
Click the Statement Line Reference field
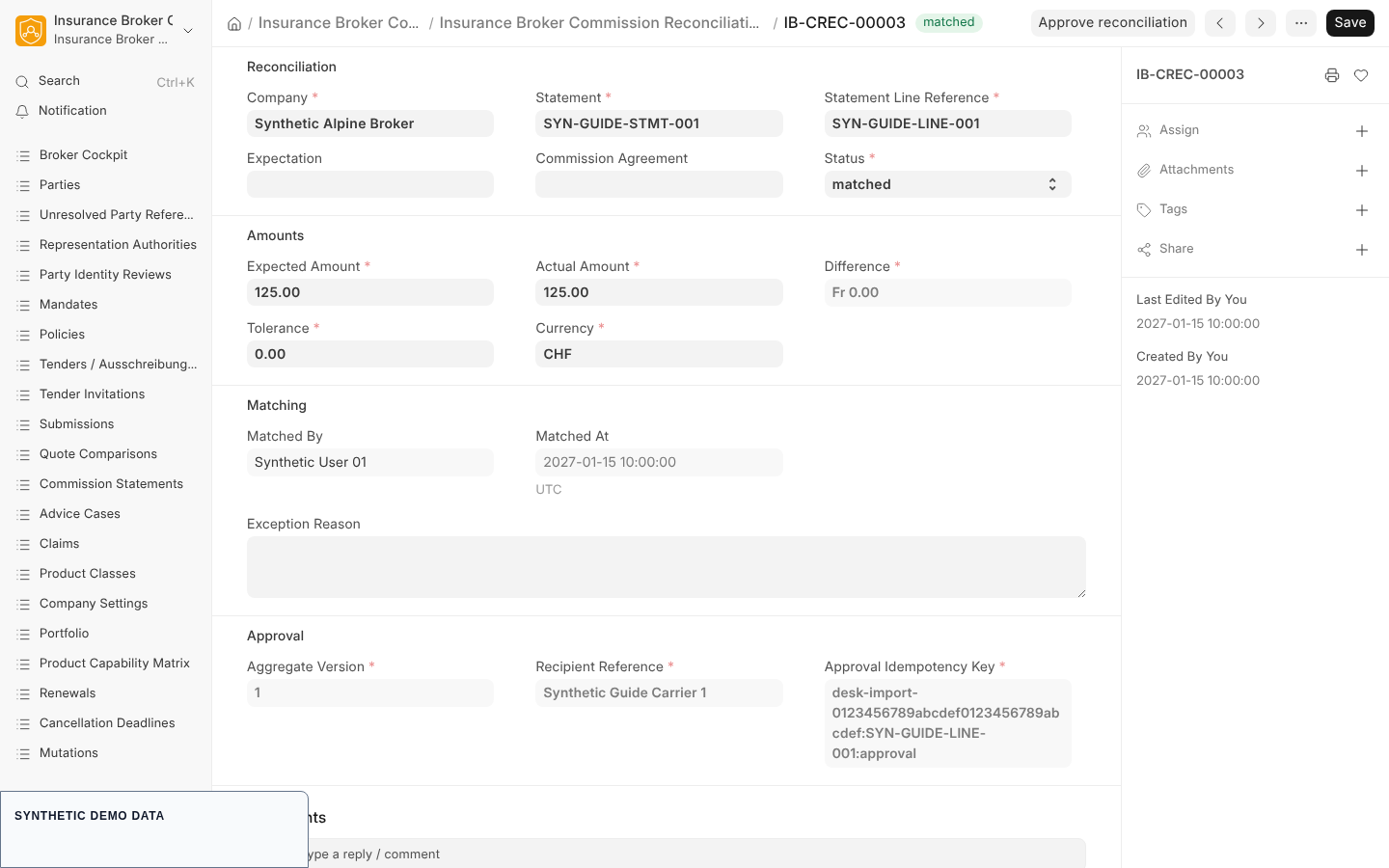(x=947, y=123)
